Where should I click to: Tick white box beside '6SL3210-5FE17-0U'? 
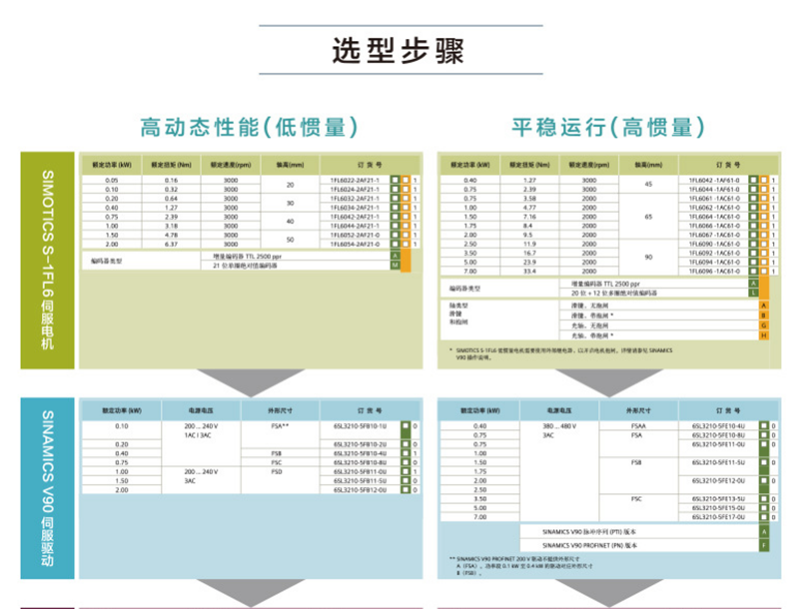(x=764, y=517)
